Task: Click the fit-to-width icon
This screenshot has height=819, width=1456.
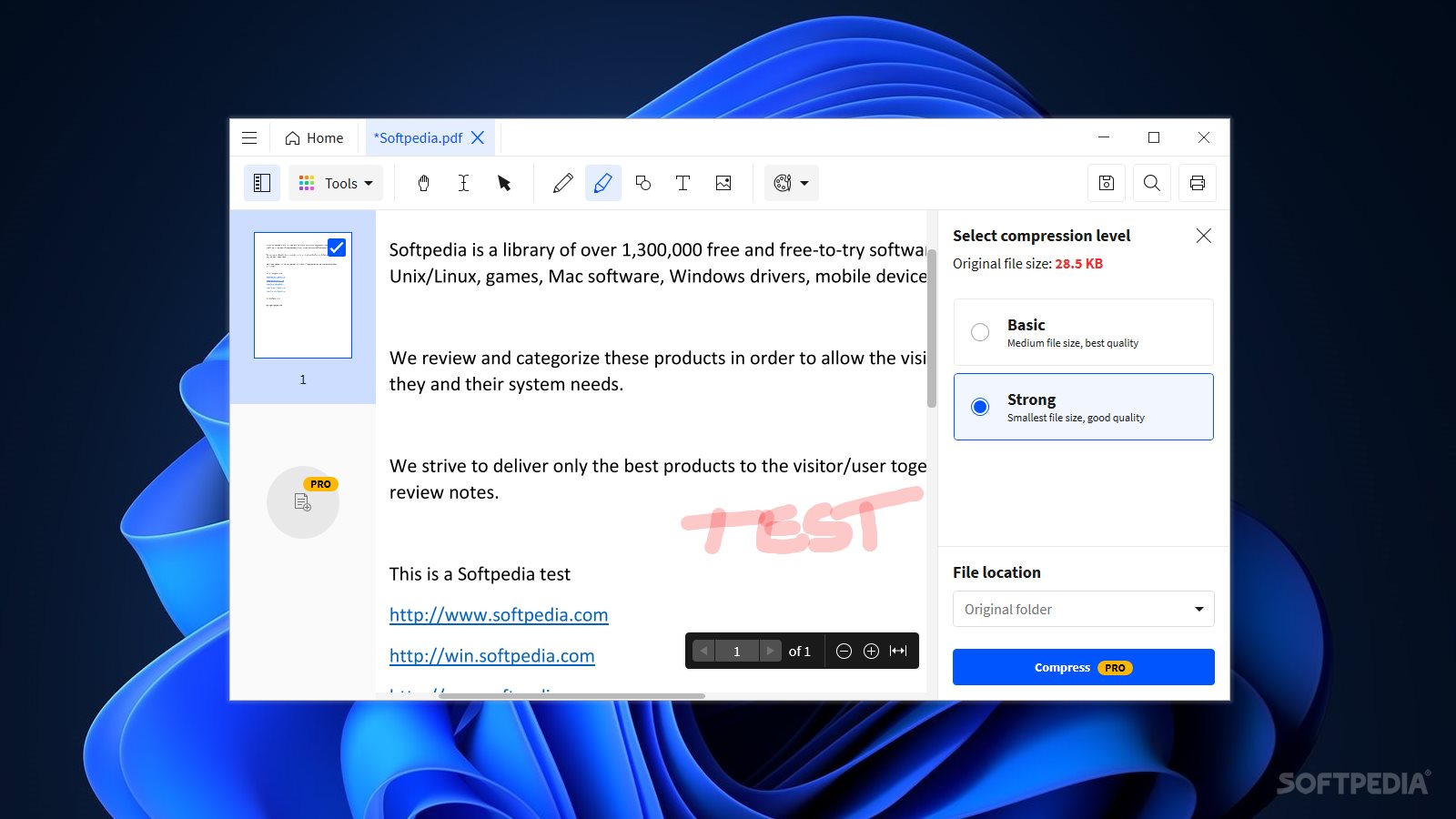Action: click(898, 651)
